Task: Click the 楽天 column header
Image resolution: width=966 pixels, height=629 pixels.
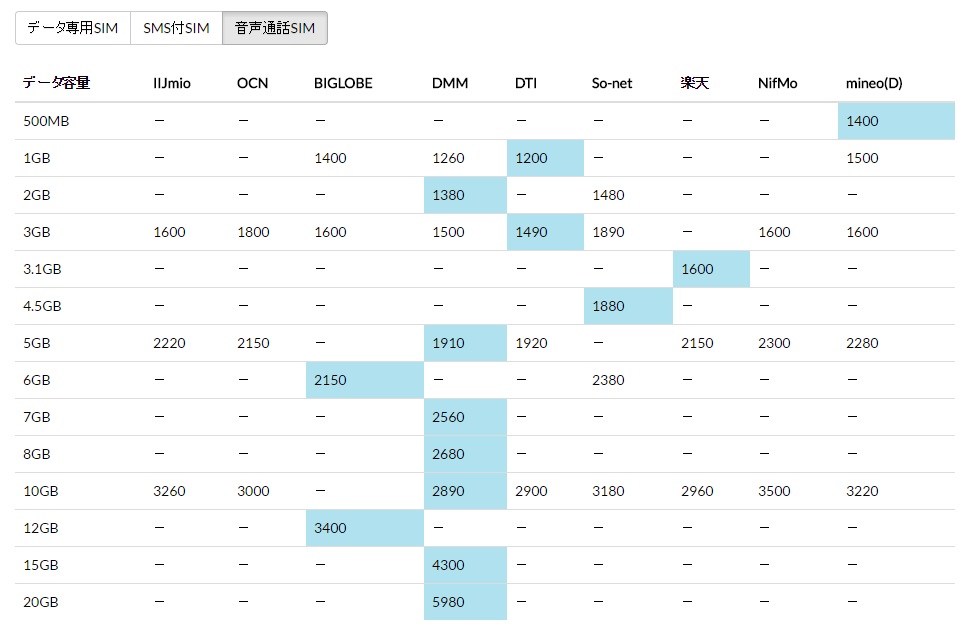Action: click(x=695, y=83)
